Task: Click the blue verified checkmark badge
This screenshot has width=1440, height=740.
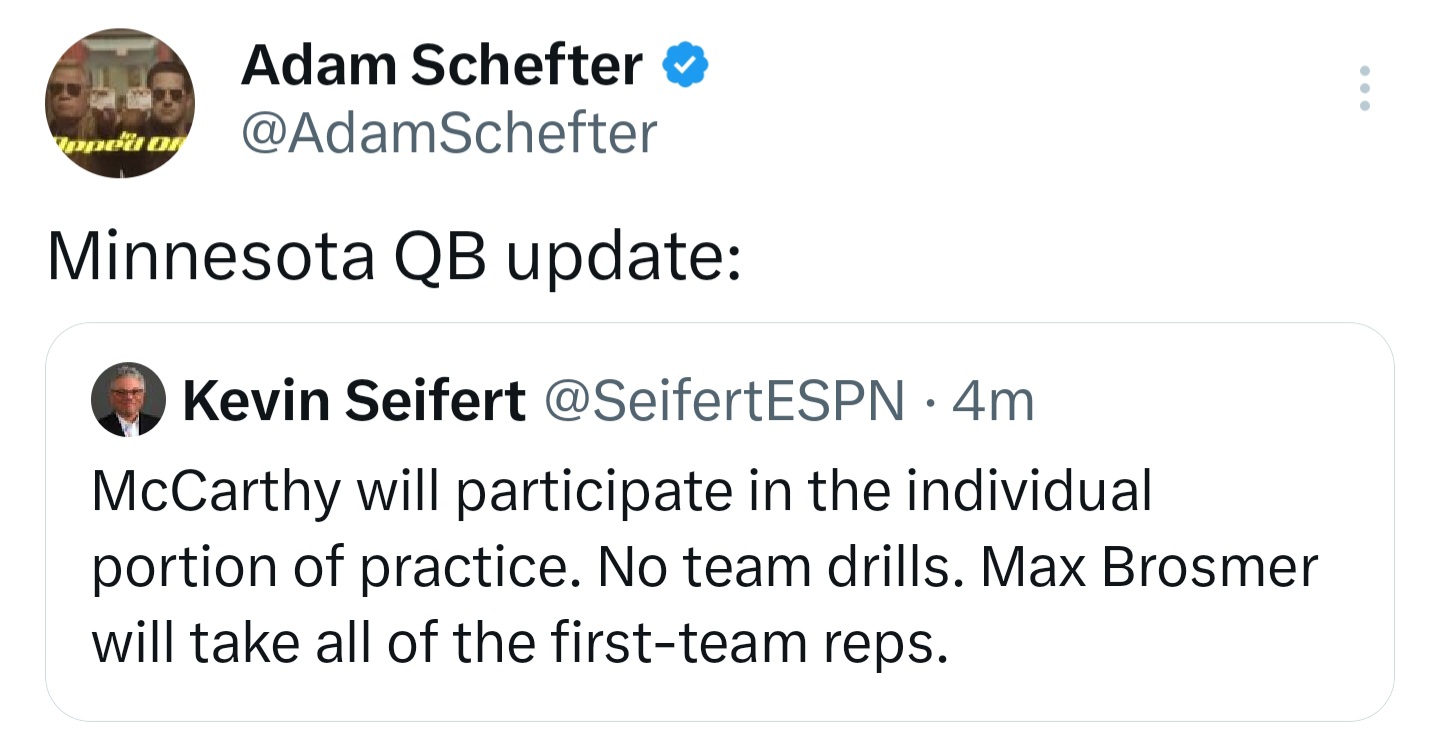Action: [685, 67]
